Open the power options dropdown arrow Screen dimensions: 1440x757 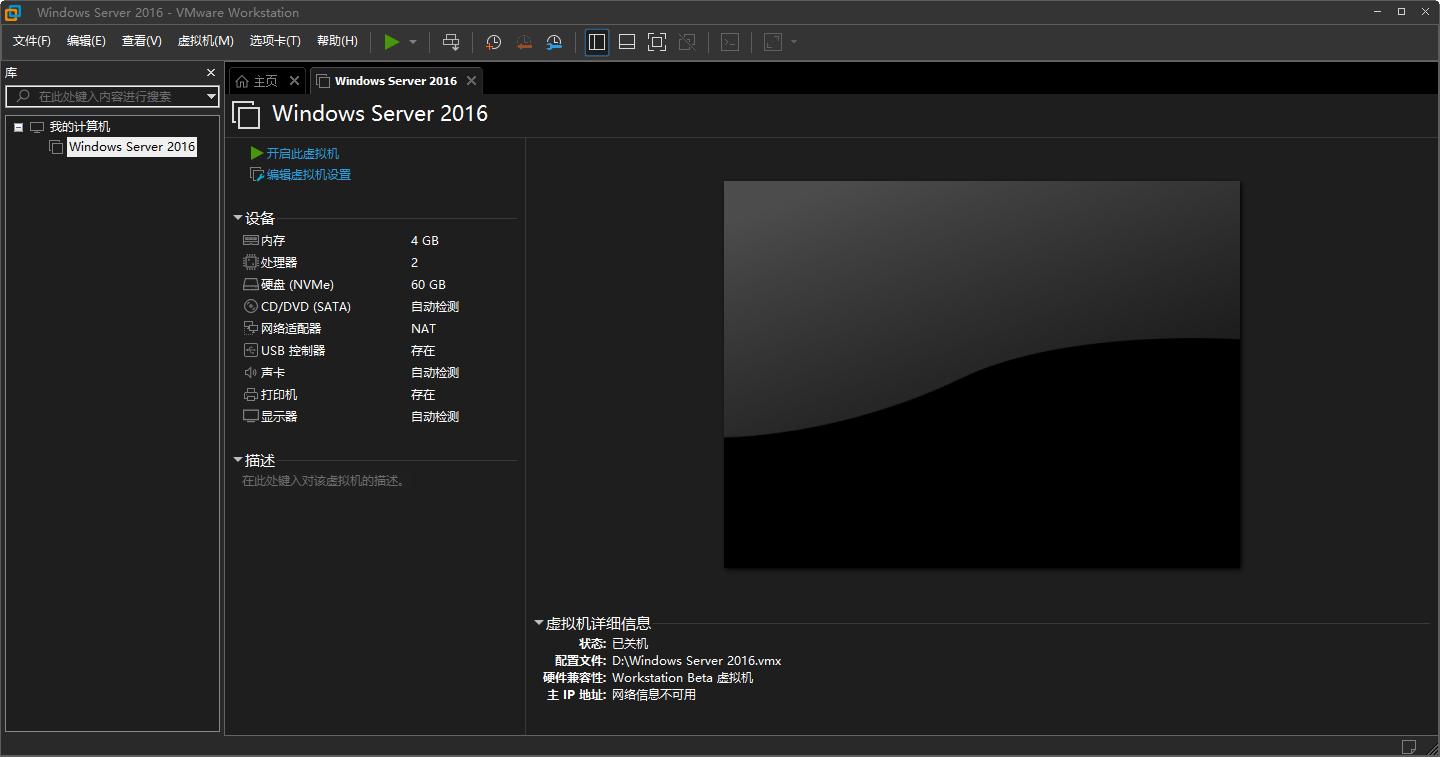point(413,42)
